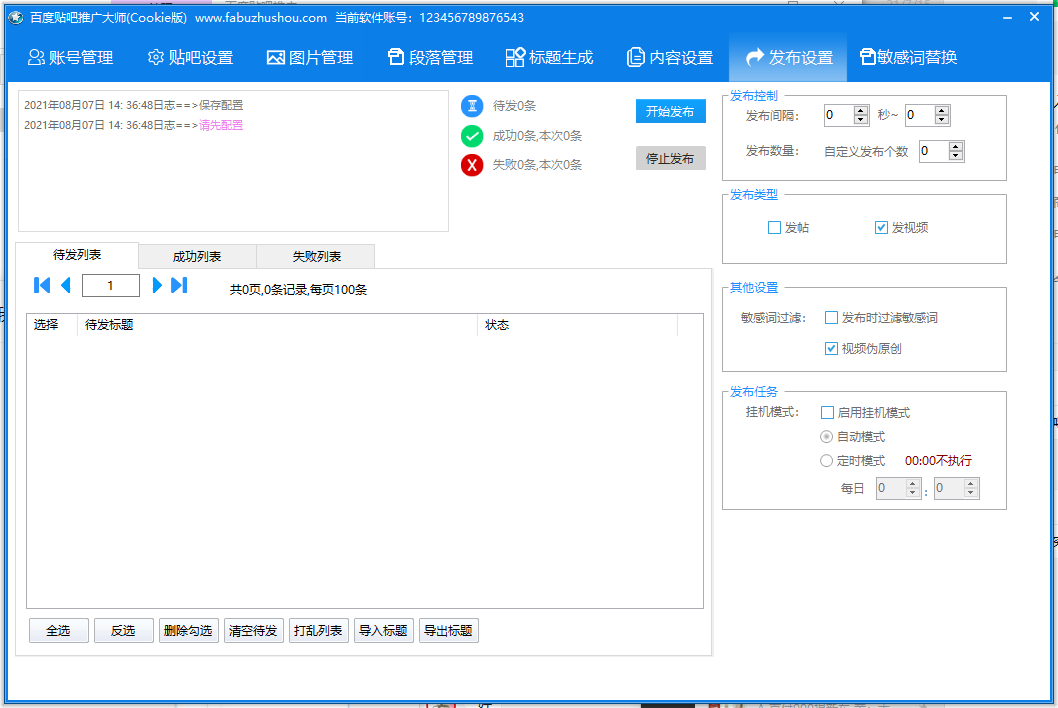Screen dimensions: 1058x708
Task: Click the 反选 invert selection button
Action: (x=123, y=630)
